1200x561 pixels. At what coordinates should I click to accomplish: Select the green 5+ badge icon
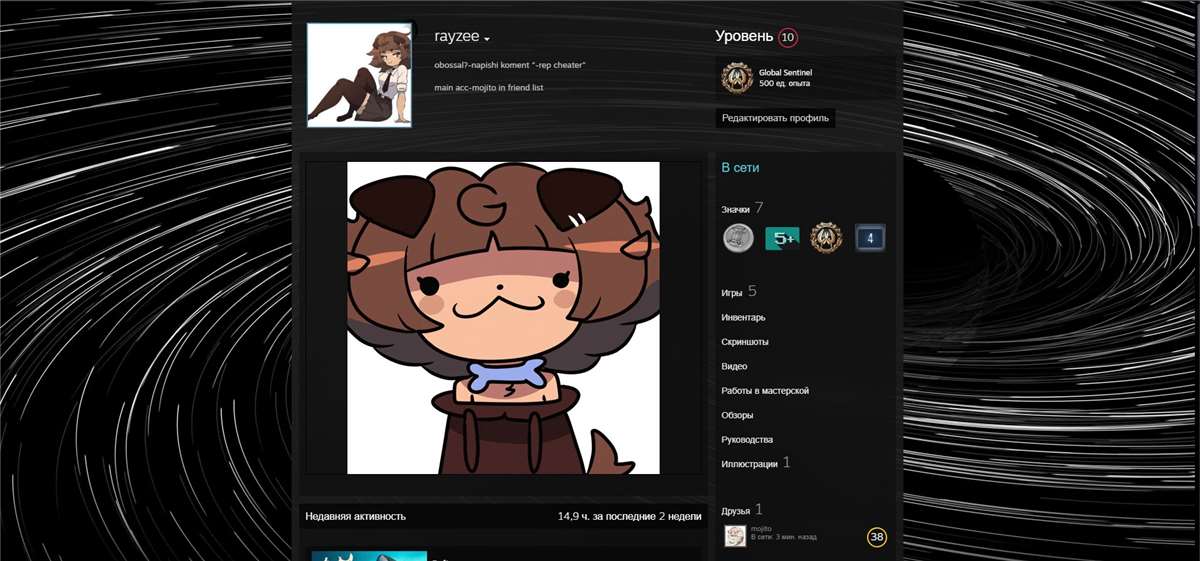782,238
